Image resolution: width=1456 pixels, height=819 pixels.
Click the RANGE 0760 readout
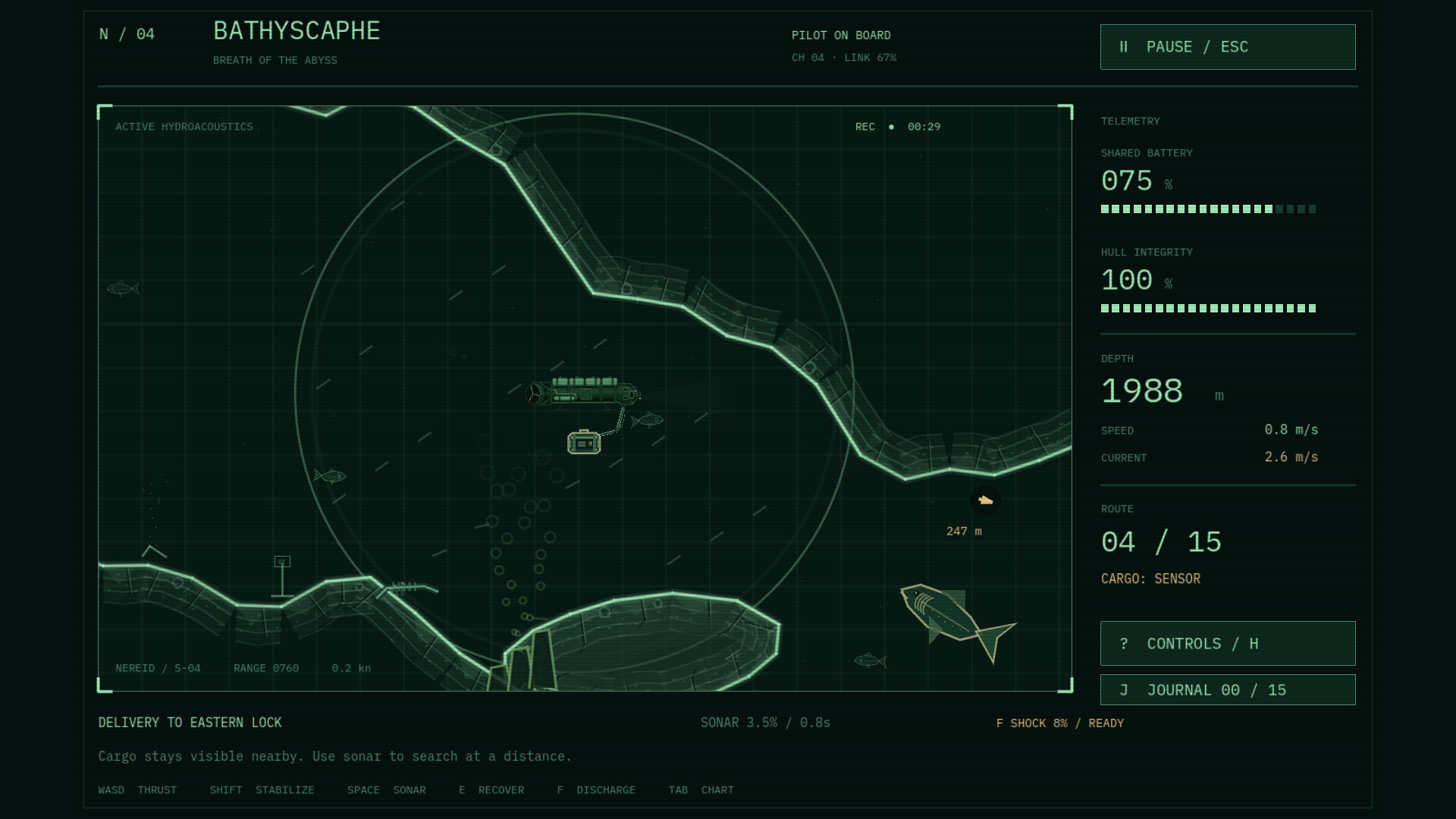point(266,668)
